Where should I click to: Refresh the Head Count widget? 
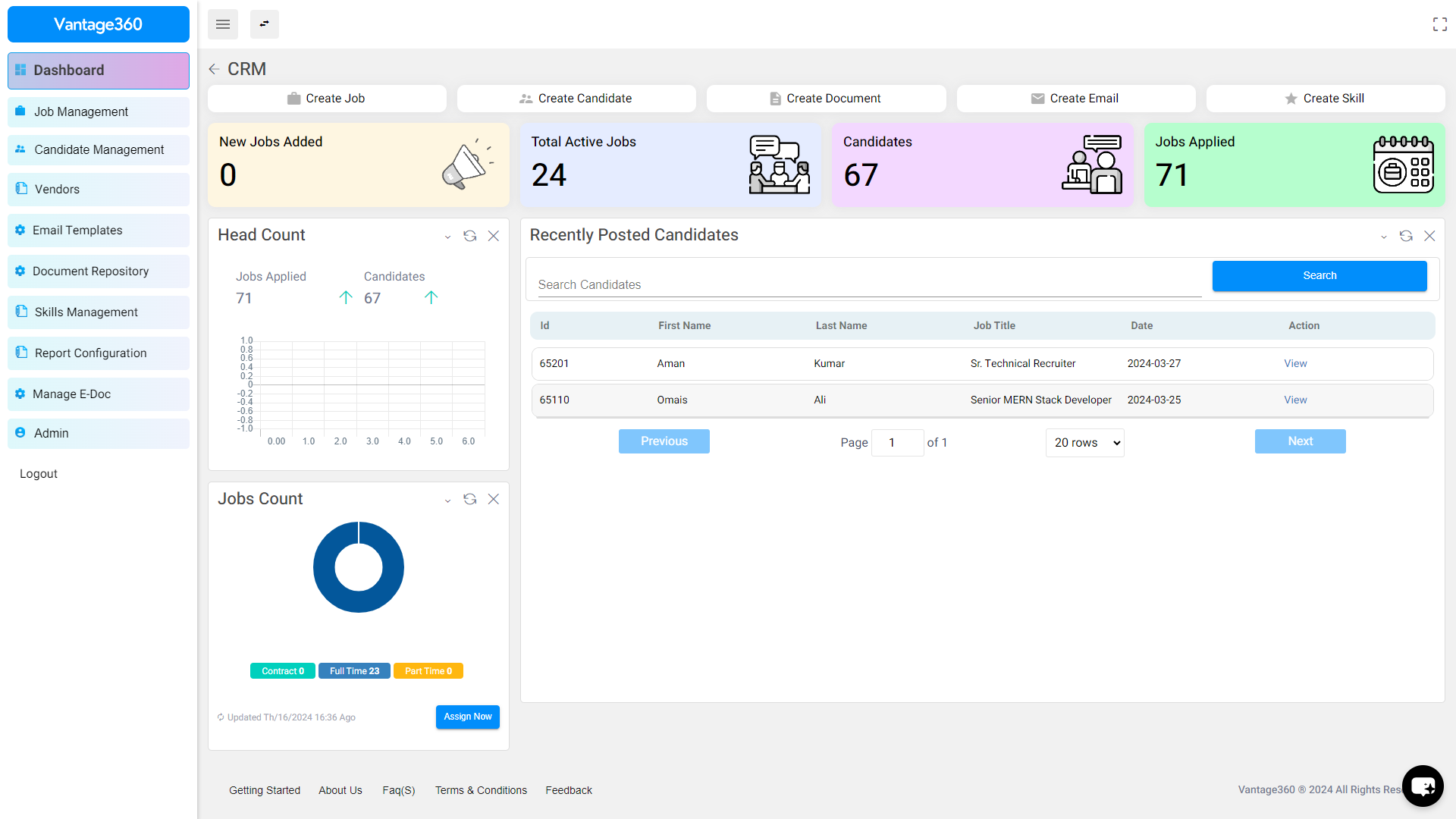tap(469, 236)
